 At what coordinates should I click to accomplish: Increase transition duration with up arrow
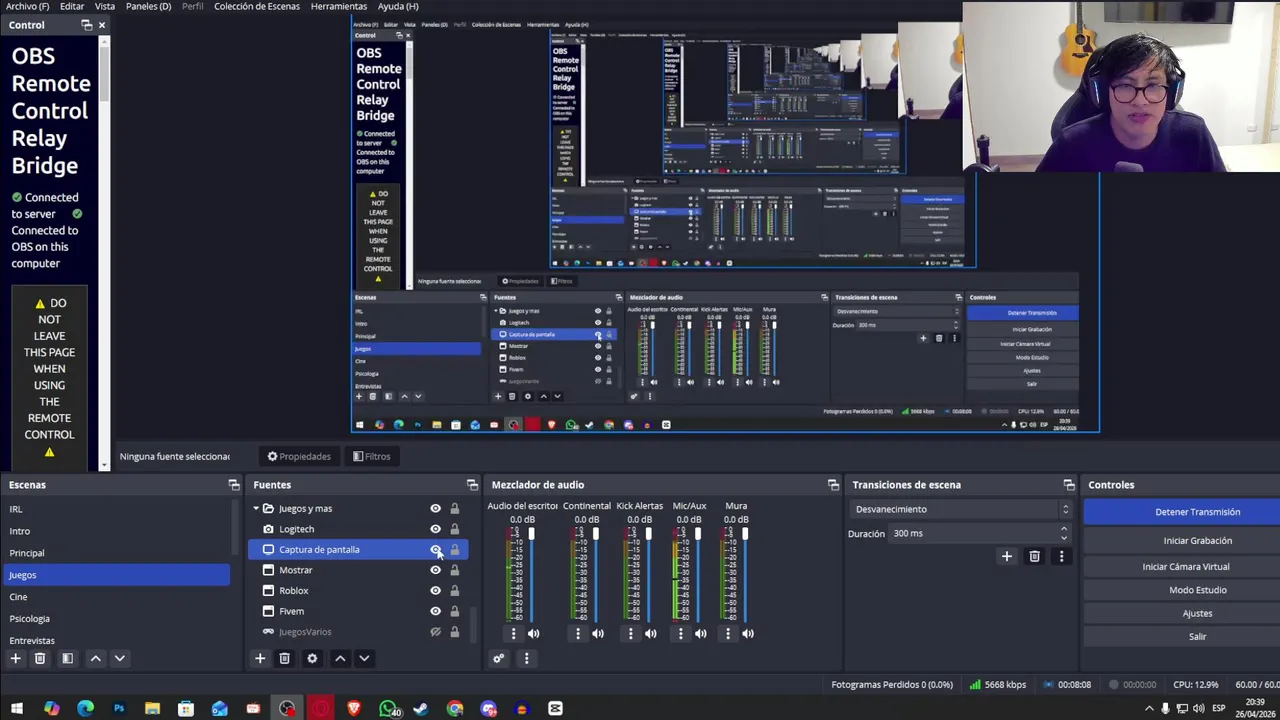(x=1065, y=529)
